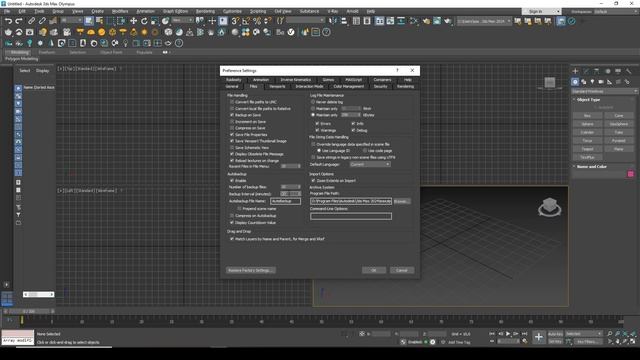Toggle the Autobackup Enable checkbox
Viewport: 640px width, 360px height.
(x=232, y=180)
